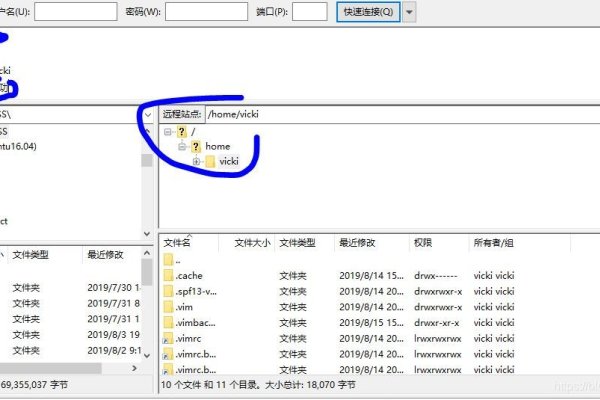This screenshot has height=400, width=600.
Task: Click the parent directory '..' folder icon
Action: [x=168, y=260]
